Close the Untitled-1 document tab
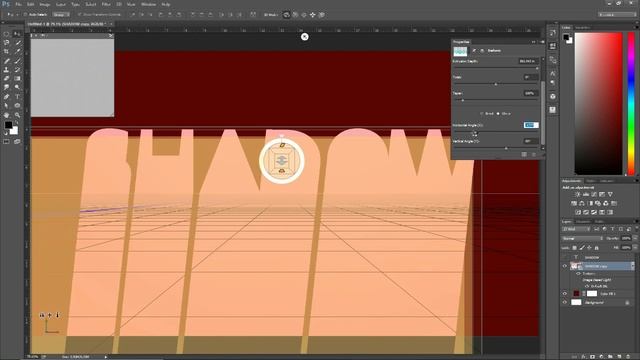The width and height of the screenshot is (640, 360). (111, 24)
